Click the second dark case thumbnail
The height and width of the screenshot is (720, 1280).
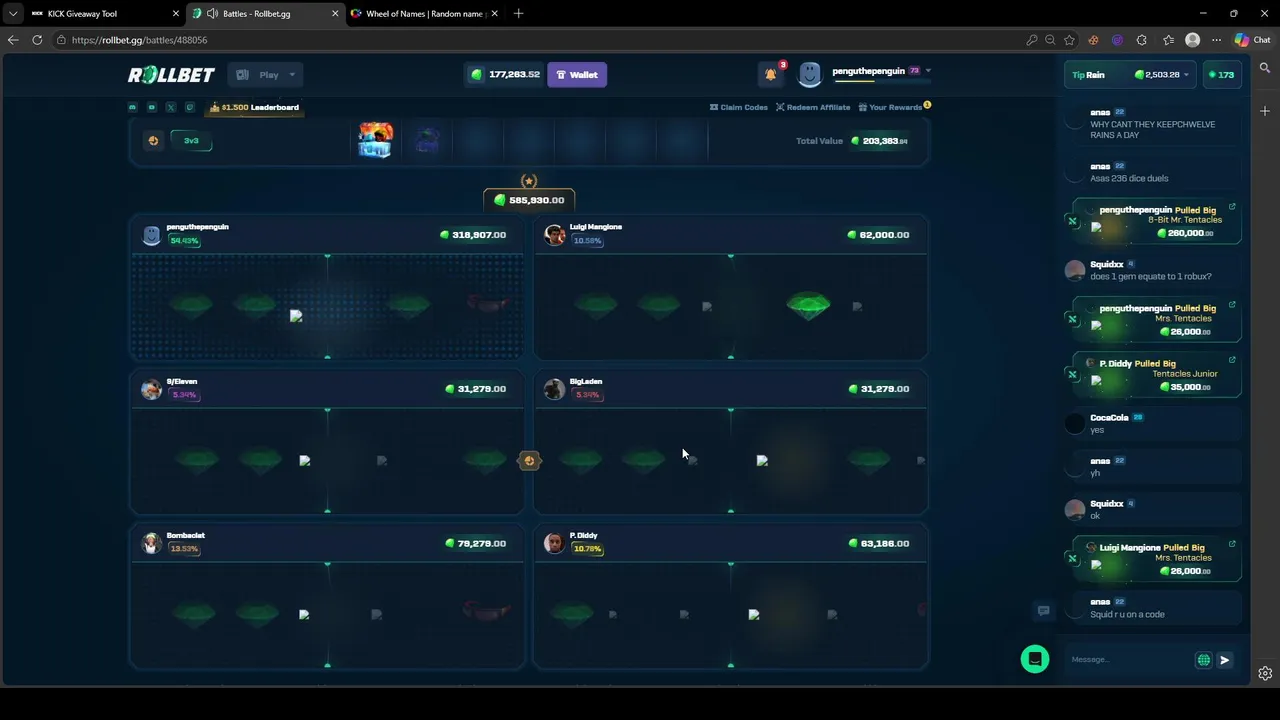click(x=428, y=141)
